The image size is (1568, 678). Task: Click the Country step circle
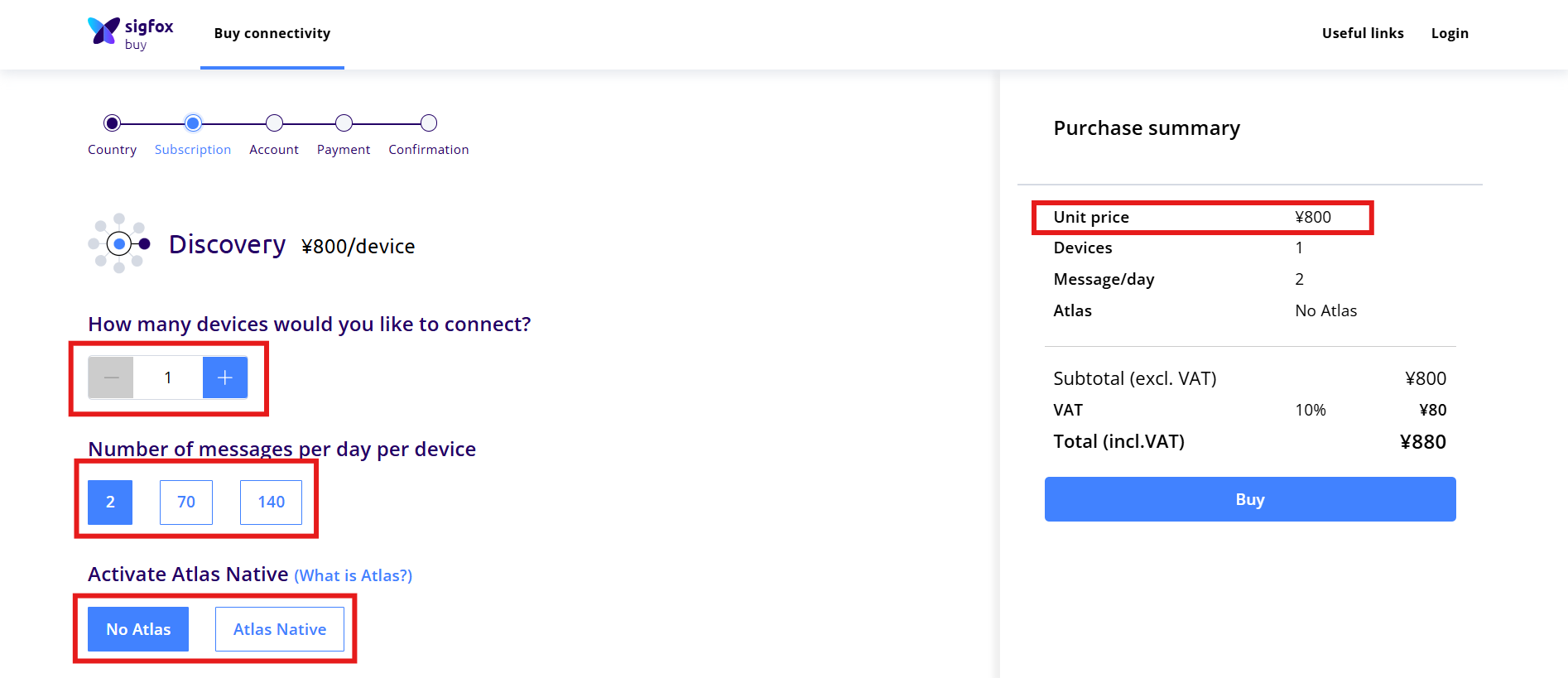click(112, 123)
